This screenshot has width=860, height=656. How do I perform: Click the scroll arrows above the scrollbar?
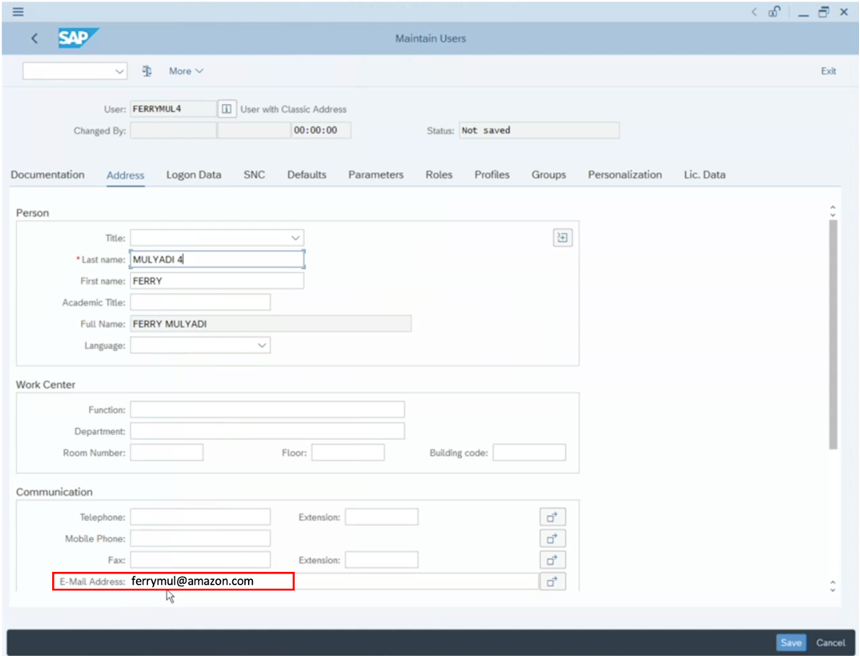coord(833,211)
